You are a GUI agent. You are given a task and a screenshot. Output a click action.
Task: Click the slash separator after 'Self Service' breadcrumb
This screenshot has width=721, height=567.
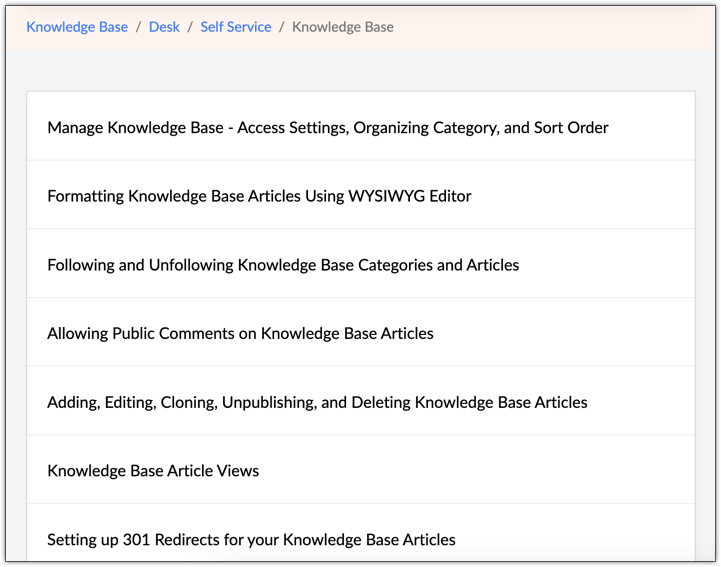281,27
